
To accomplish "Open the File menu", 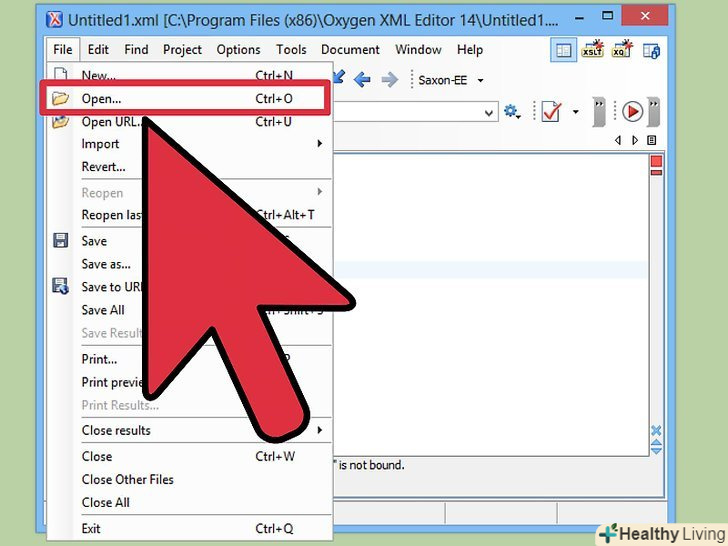I will 63,50.
